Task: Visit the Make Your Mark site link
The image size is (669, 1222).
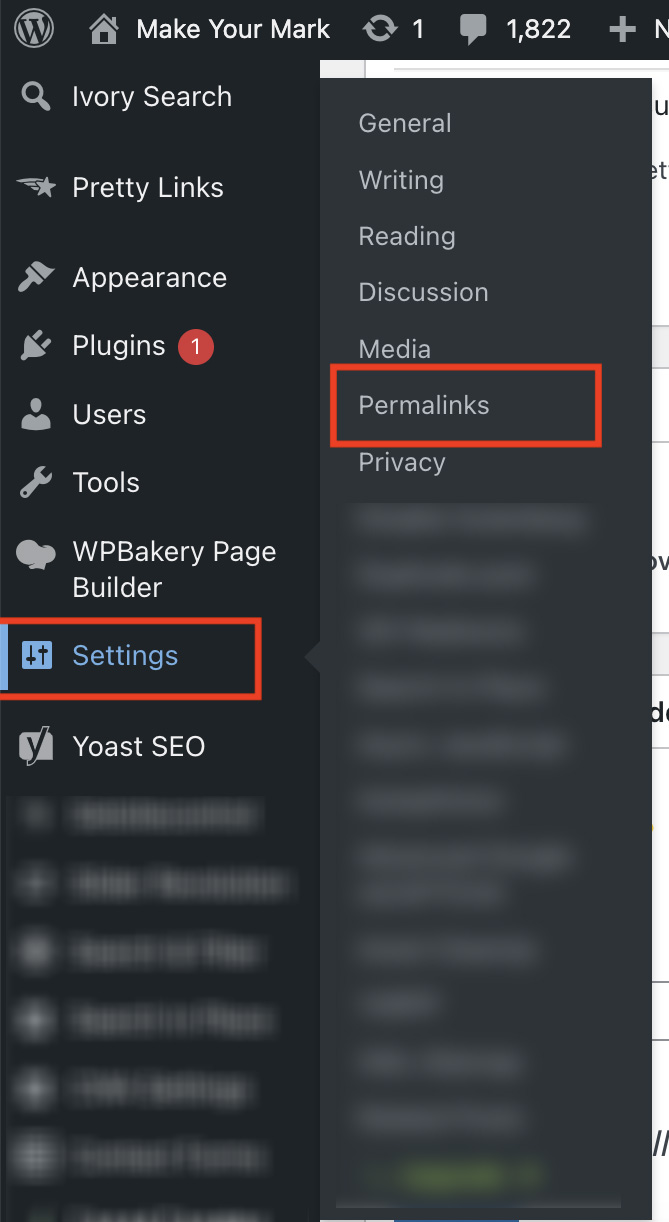Action: pos(233,29)
